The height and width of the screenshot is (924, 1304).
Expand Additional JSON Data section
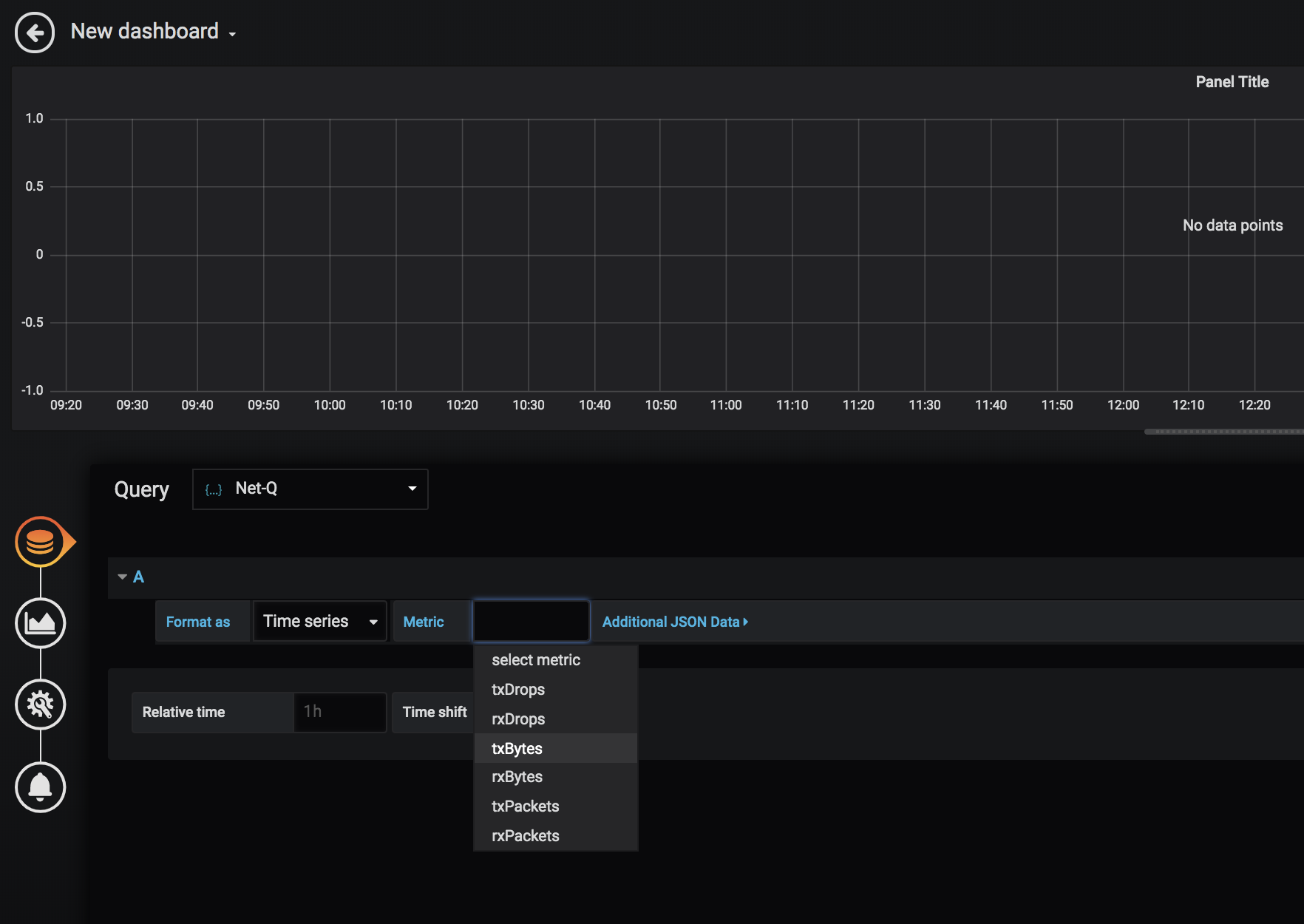coord(674,622)
